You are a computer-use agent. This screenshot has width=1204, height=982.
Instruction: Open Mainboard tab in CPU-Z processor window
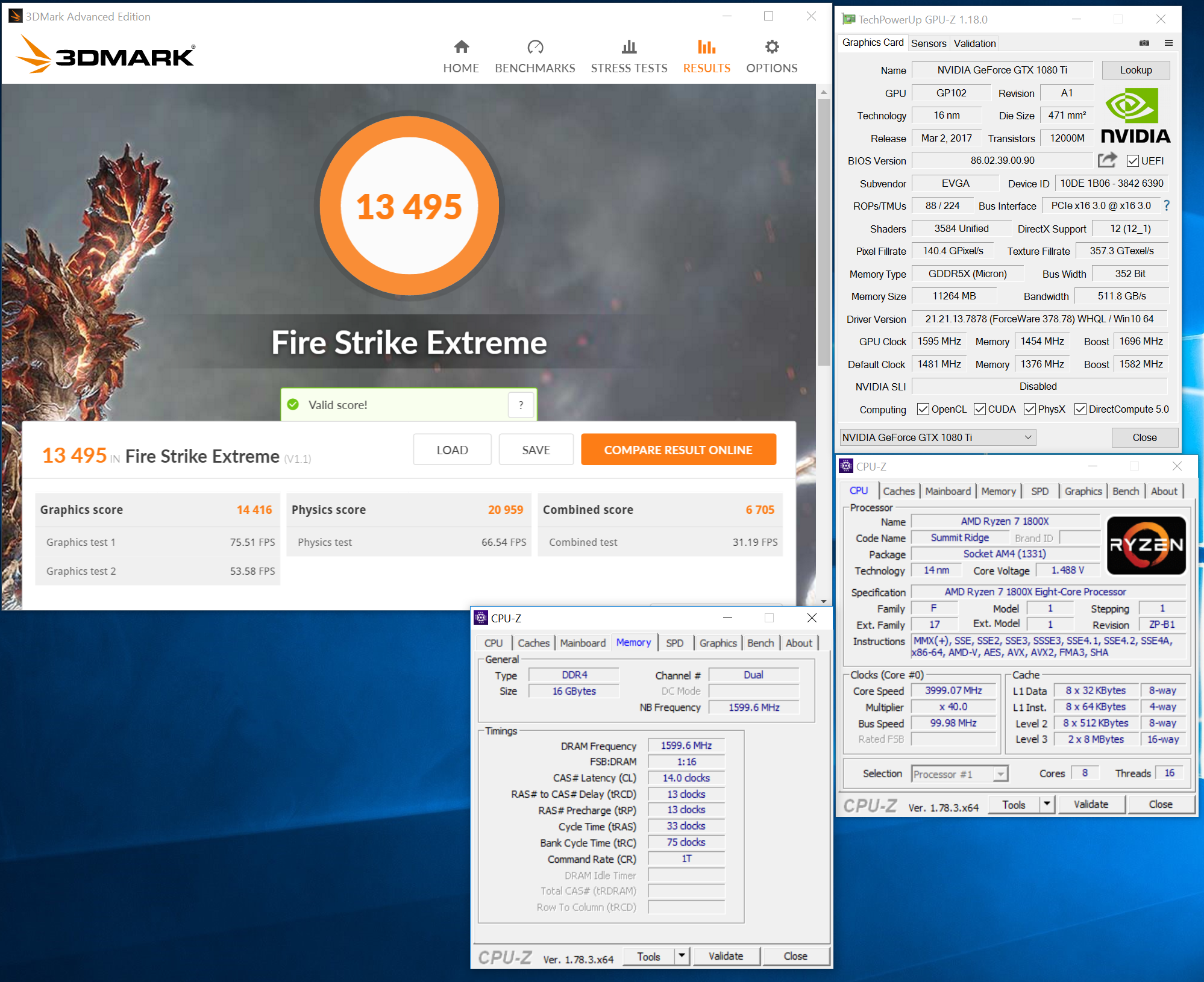tap(948, 491)
